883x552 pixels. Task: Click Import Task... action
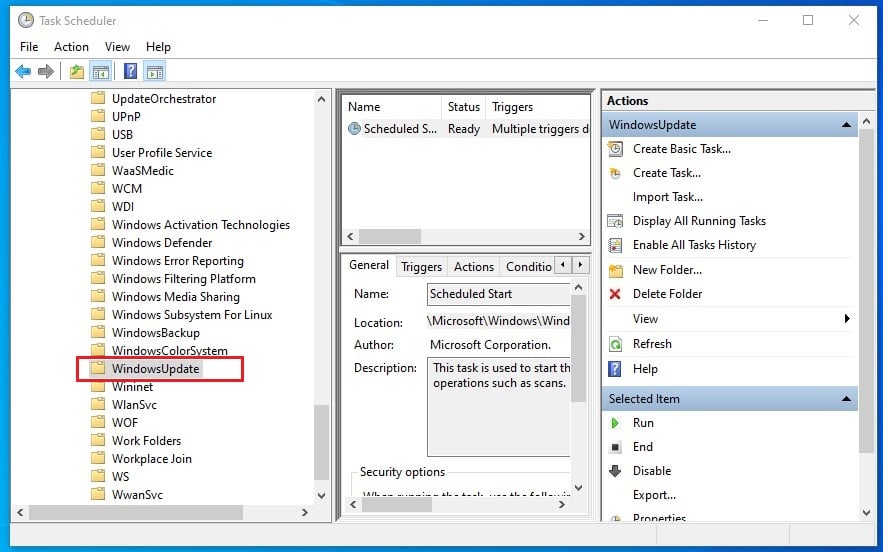667,197
